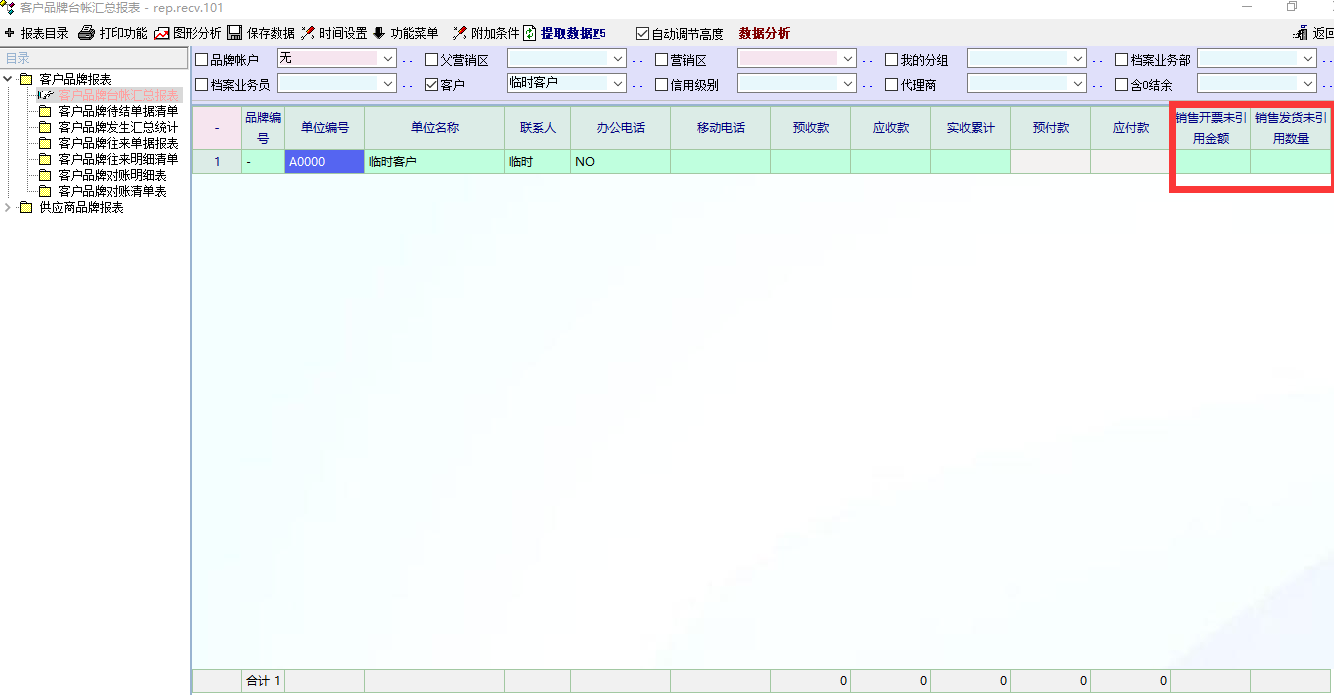The height and width of the screenshot is (695, 1334).
Task: Select the A0000 单位编号 cell
Action: pos(324,162)
